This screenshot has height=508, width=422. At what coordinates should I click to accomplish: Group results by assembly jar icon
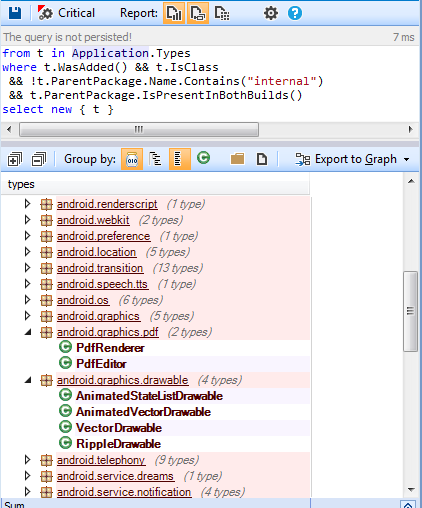[x=132, y=159]
